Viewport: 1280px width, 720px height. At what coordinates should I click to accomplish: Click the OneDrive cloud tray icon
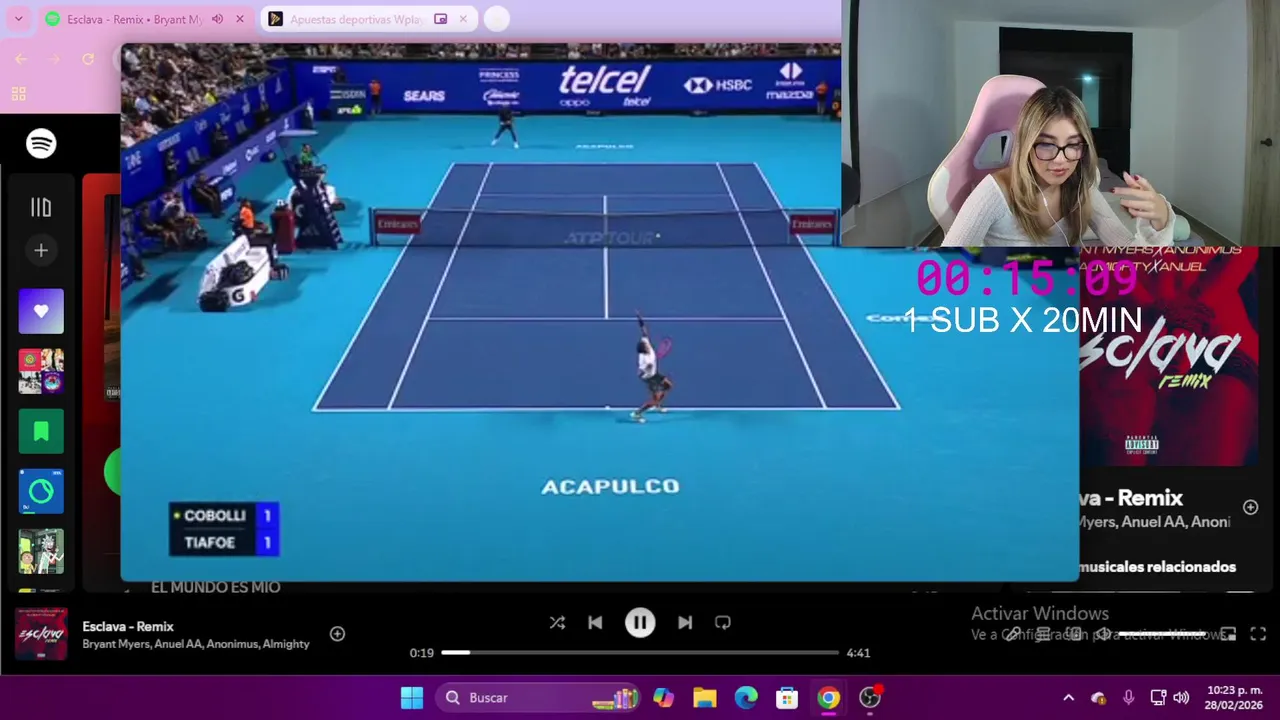pos(1098,698)
